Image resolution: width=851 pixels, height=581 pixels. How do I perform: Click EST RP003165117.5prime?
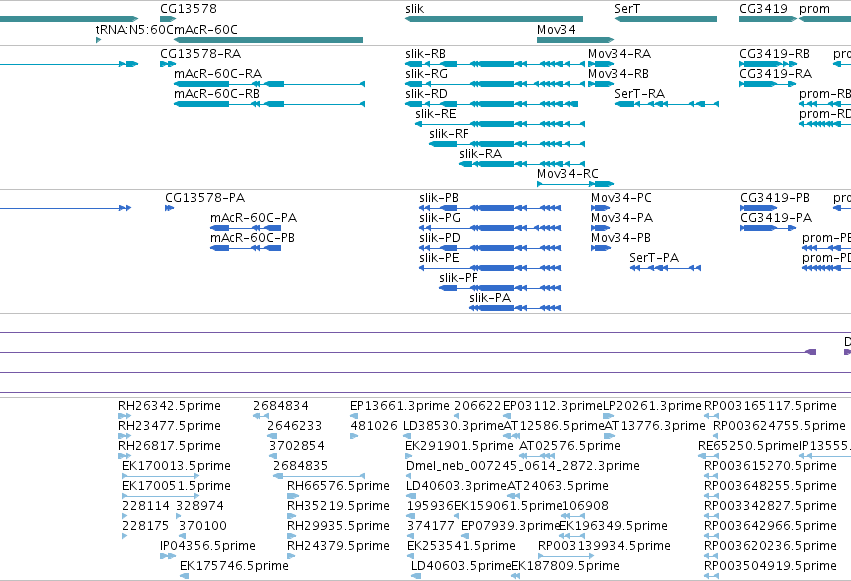click(711, 416)
